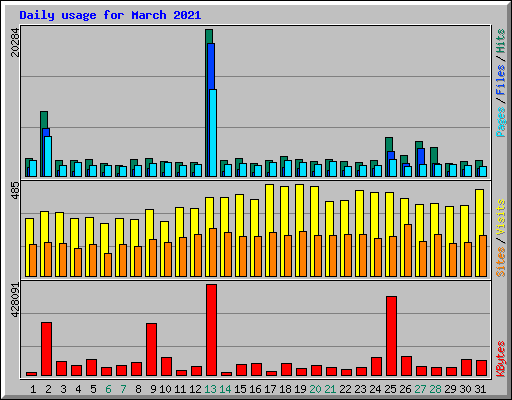The image size is (512, 400).
Task: Select day 10 on the date axis
Action: (165, 389)
